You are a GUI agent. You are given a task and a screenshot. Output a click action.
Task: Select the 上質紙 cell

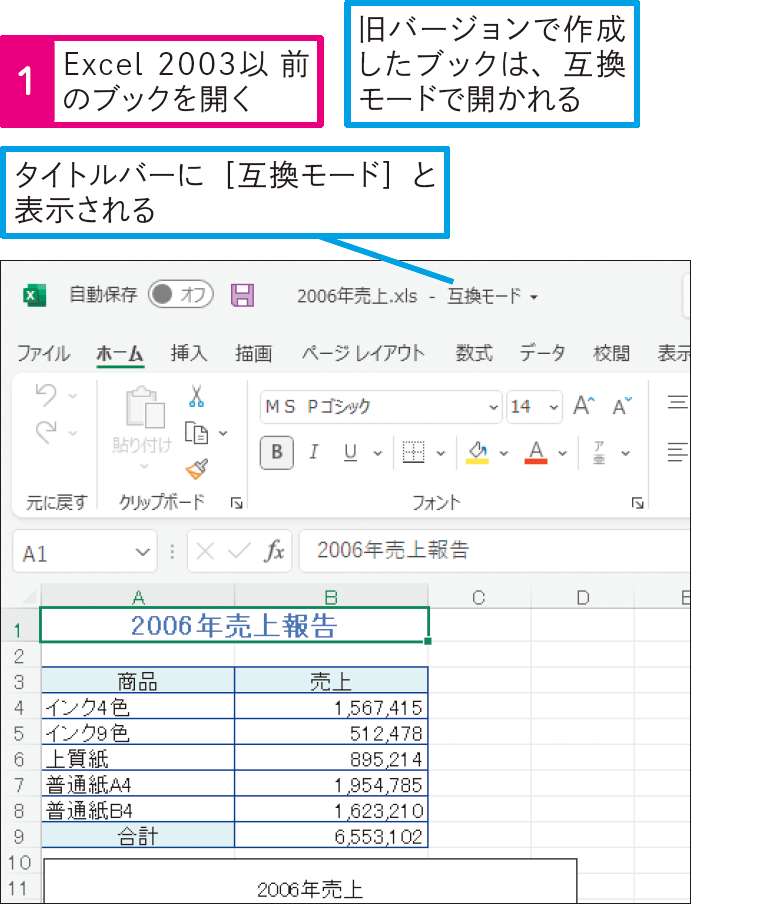pos(138,758)
